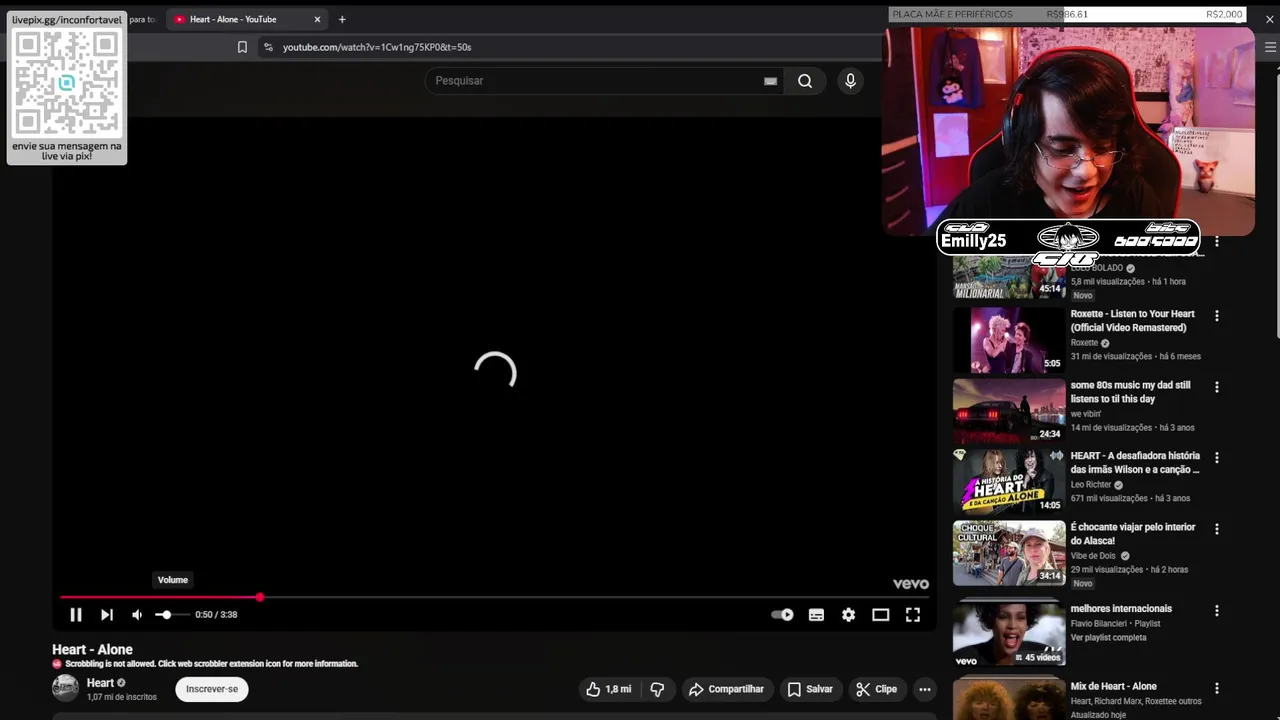Open the we vibin' channel name
The image size is (1280, 720).
click(x=1085, y=414)
